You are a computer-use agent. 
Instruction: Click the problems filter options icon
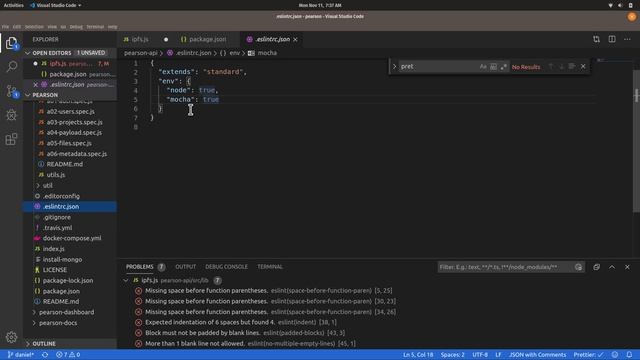pos(578,267)
